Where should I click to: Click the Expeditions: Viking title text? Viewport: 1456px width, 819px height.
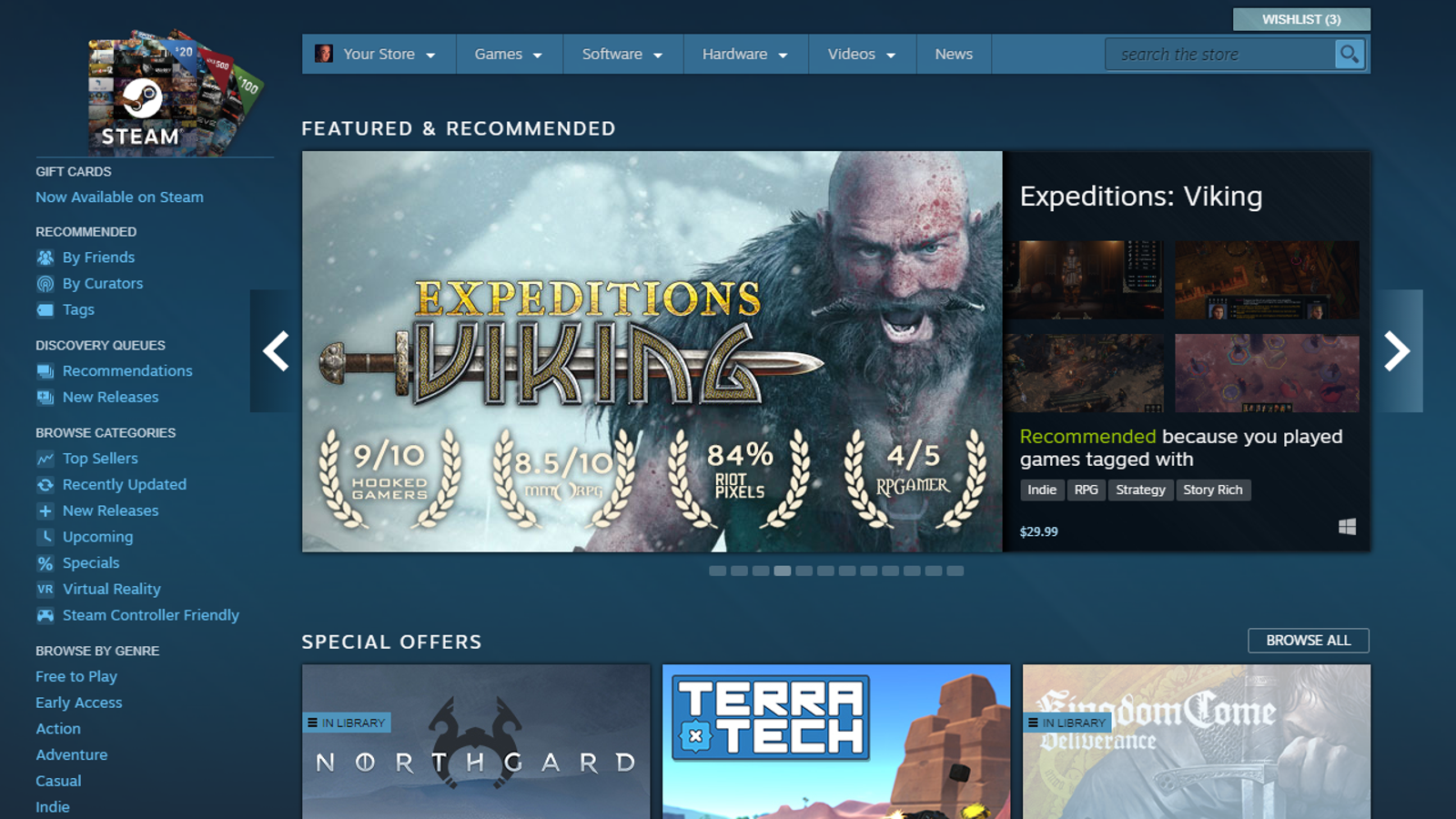pyautogui.click(x=1141, y=197)
